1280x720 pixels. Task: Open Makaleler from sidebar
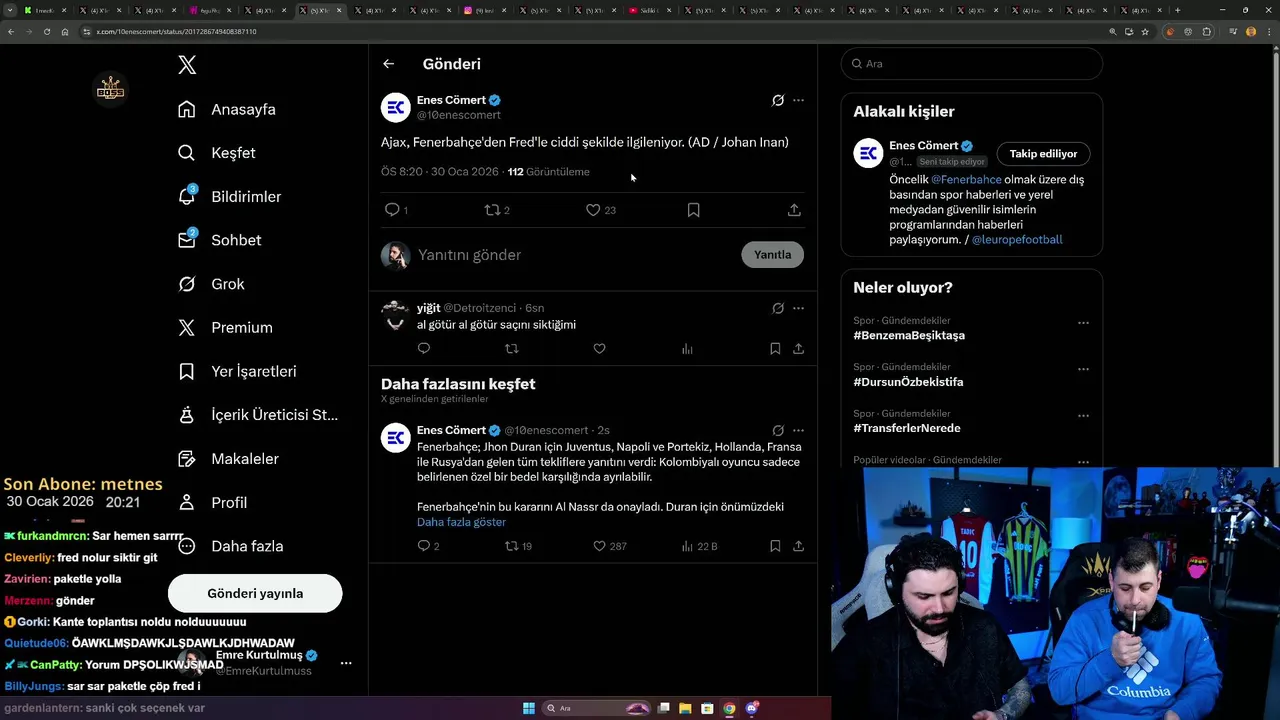click(x=229, y=459)
